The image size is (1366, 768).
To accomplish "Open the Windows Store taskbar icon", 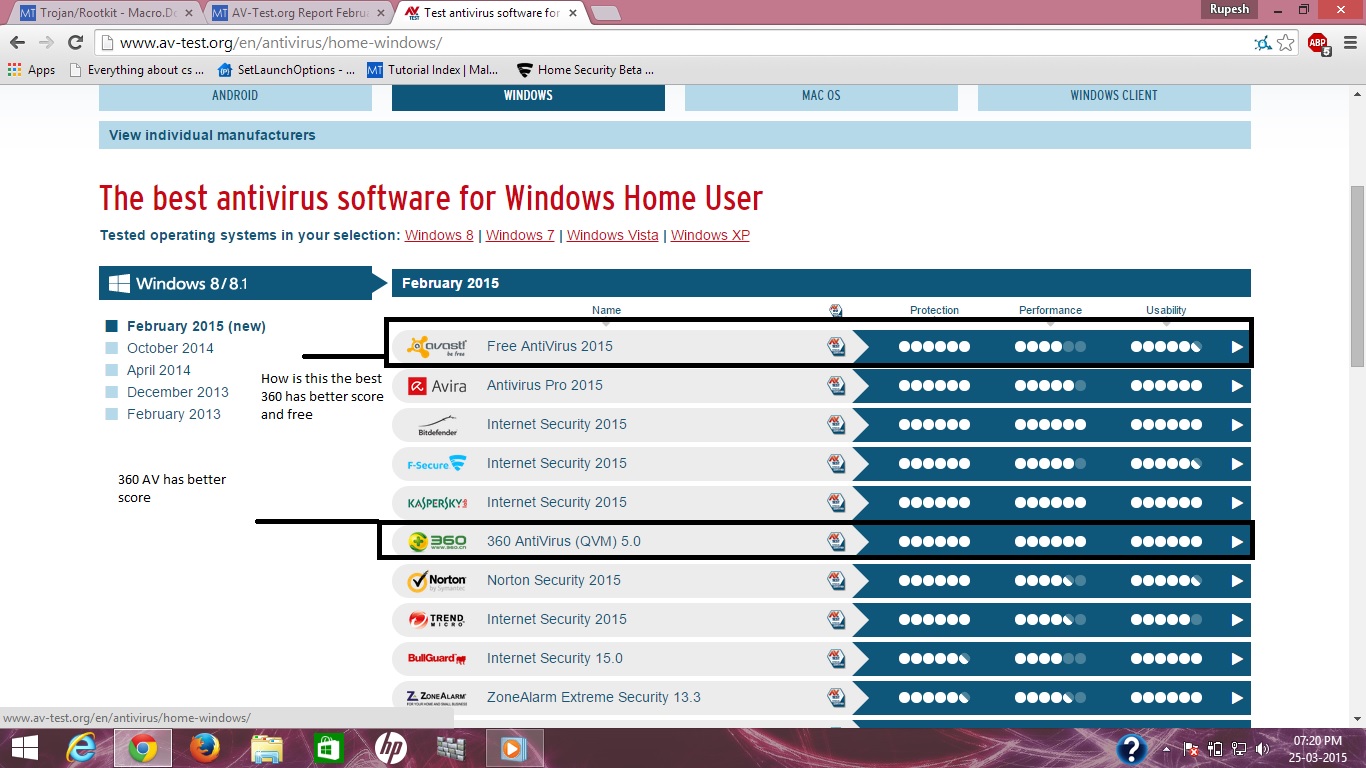I will [328, 747].
